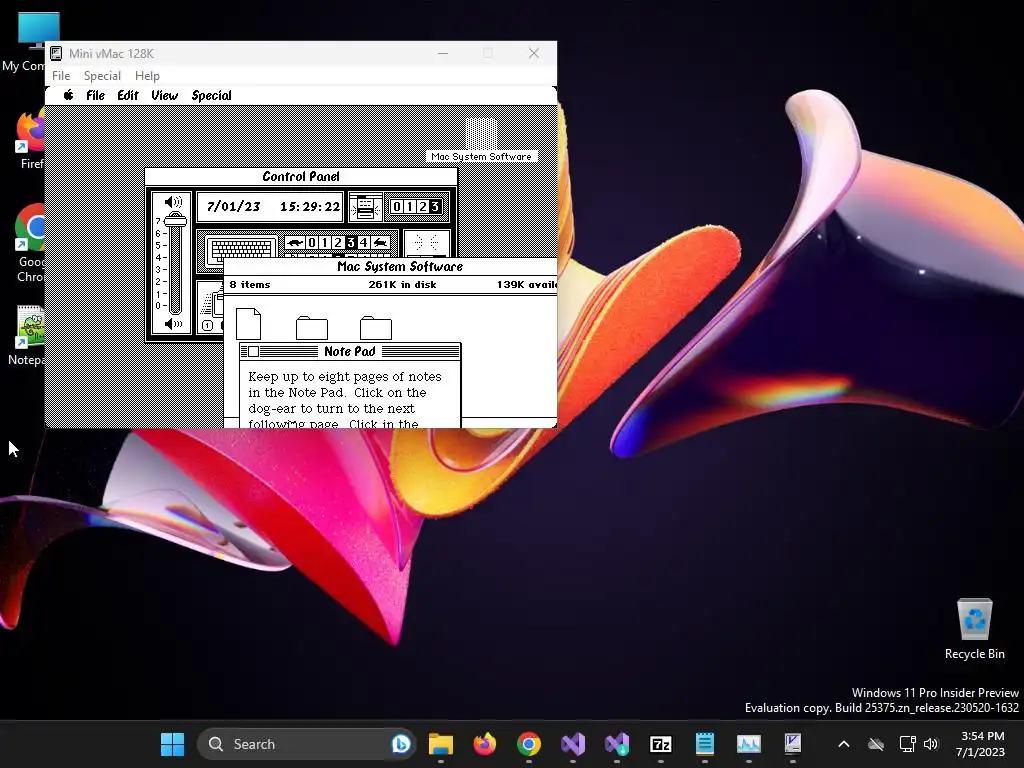Click the Bing icon in the search box

click(401, 744)
